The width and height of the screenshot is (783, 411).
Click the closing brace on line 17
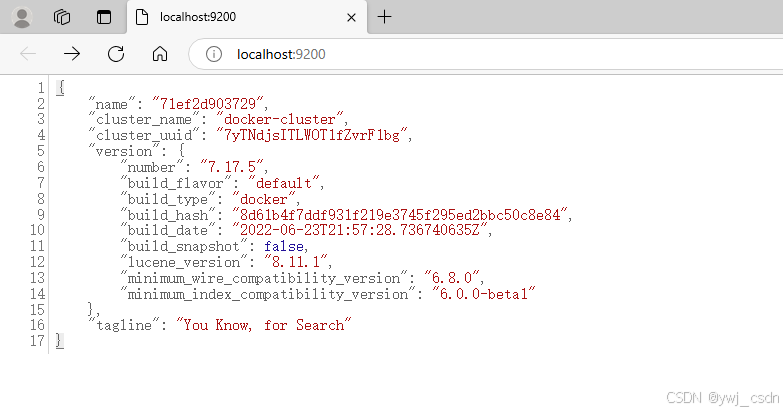tap(60, 341)
